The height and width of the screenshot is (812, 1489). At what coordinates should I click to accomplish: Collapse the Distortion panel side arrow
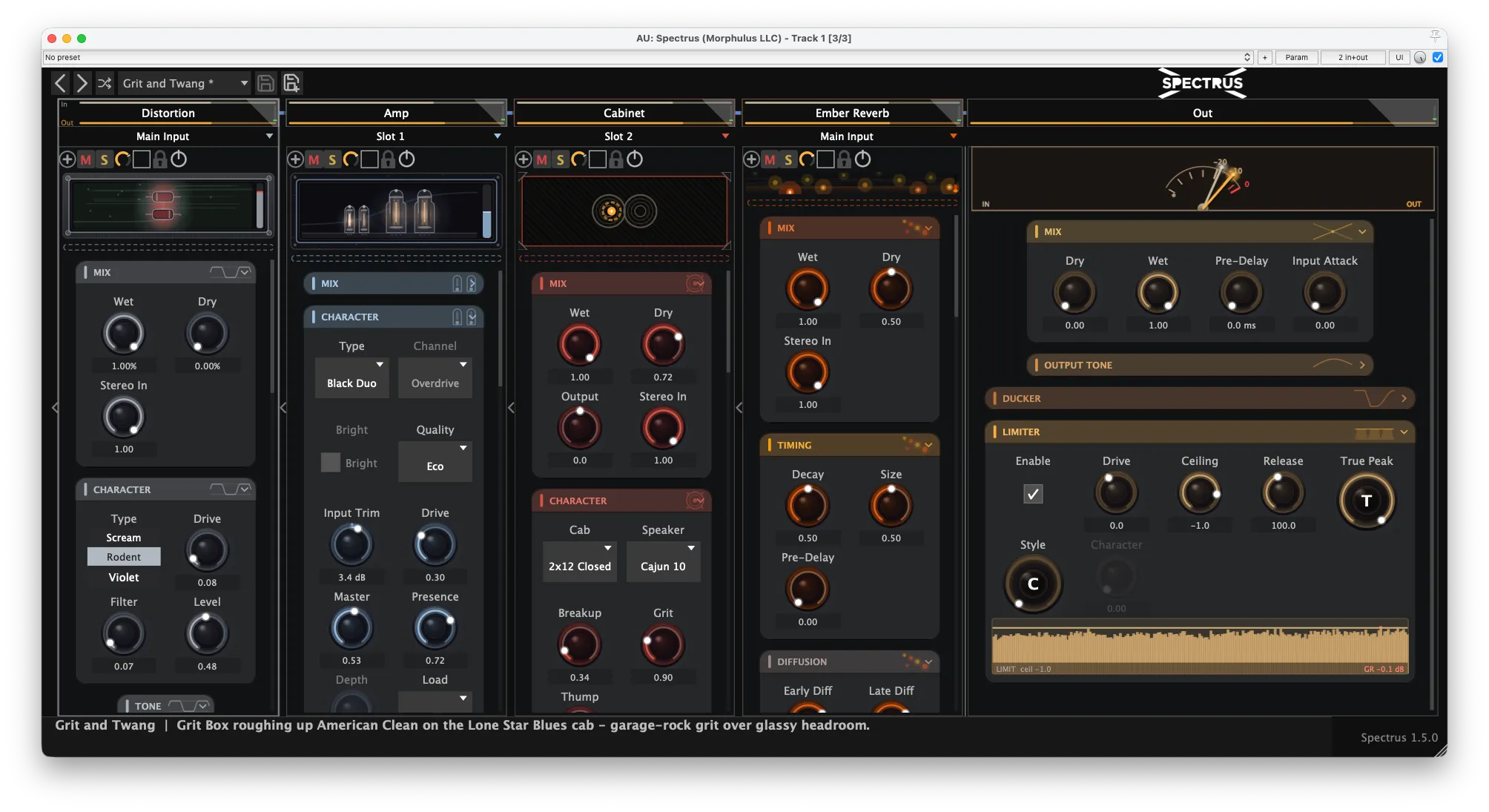pos(55,407)
